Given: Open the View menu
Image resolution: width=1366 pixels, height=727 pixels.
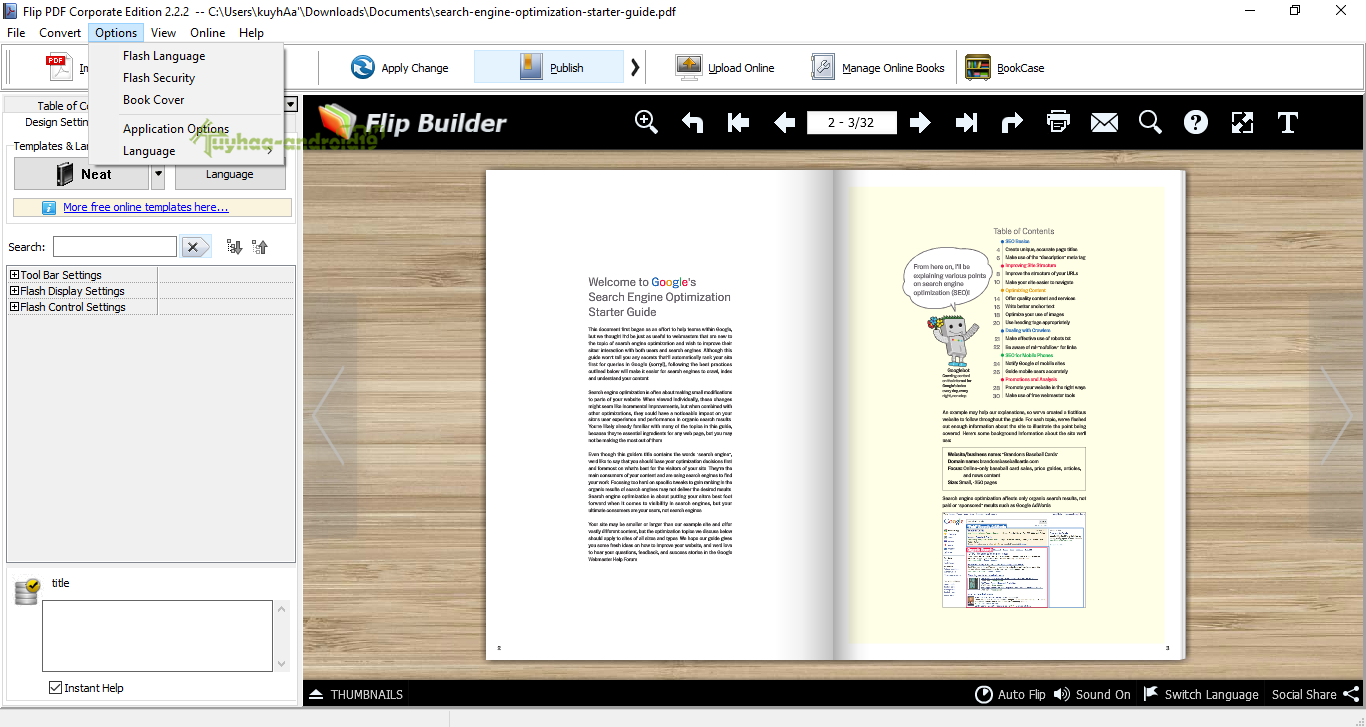Looking at the screenshot, I should click(x=163, y=33).
